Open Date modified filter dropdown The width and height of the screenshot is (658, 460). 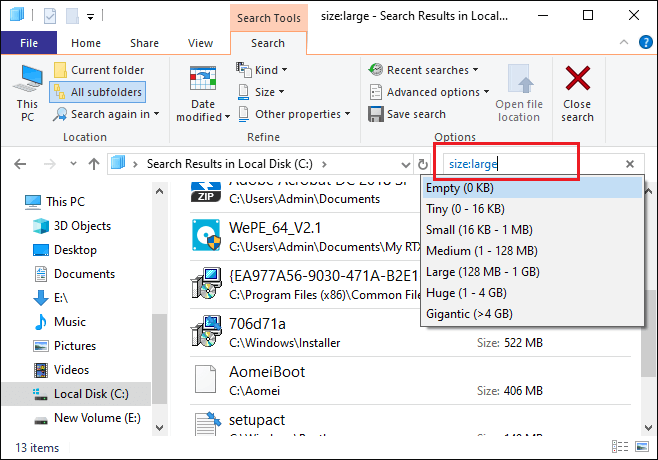pos(203,93)
